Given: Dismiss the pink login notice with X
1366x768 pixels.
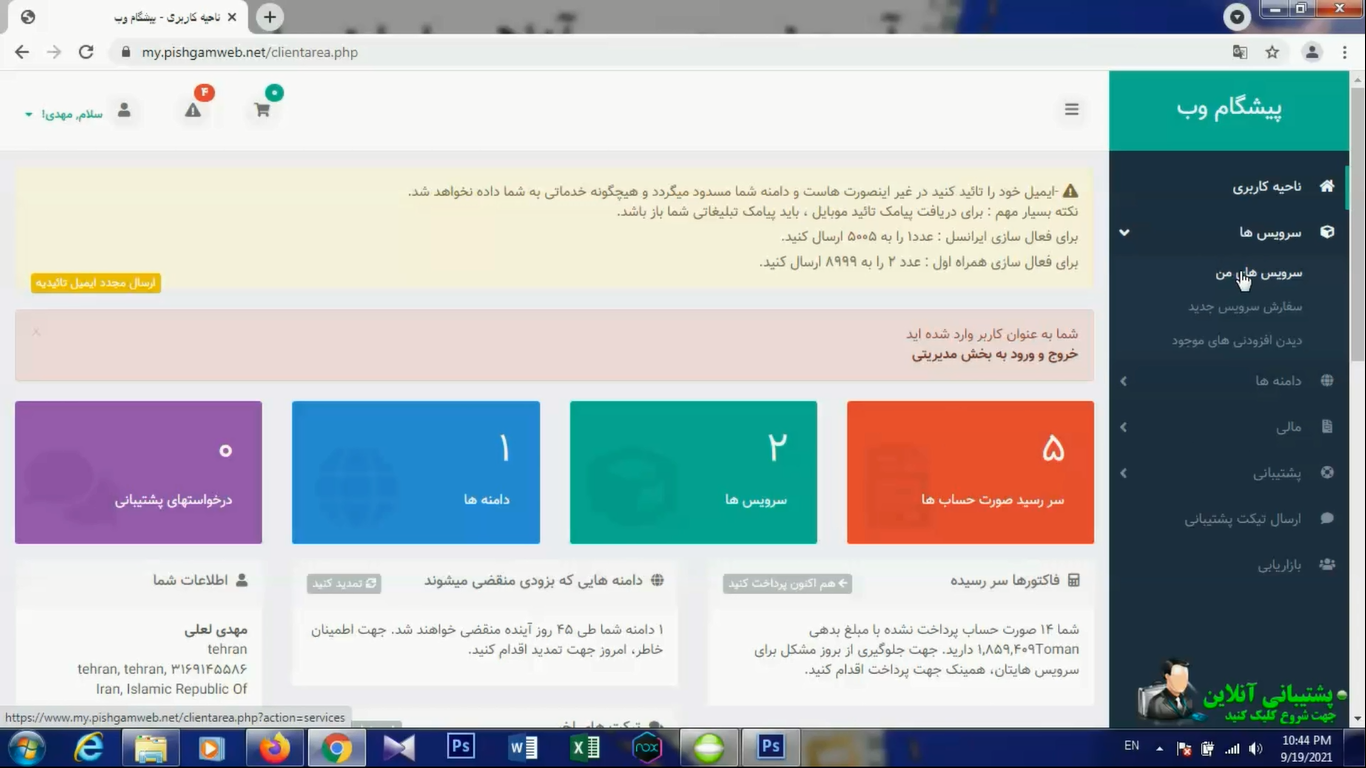Looking at the screenshot, I should tap(36, 331).
